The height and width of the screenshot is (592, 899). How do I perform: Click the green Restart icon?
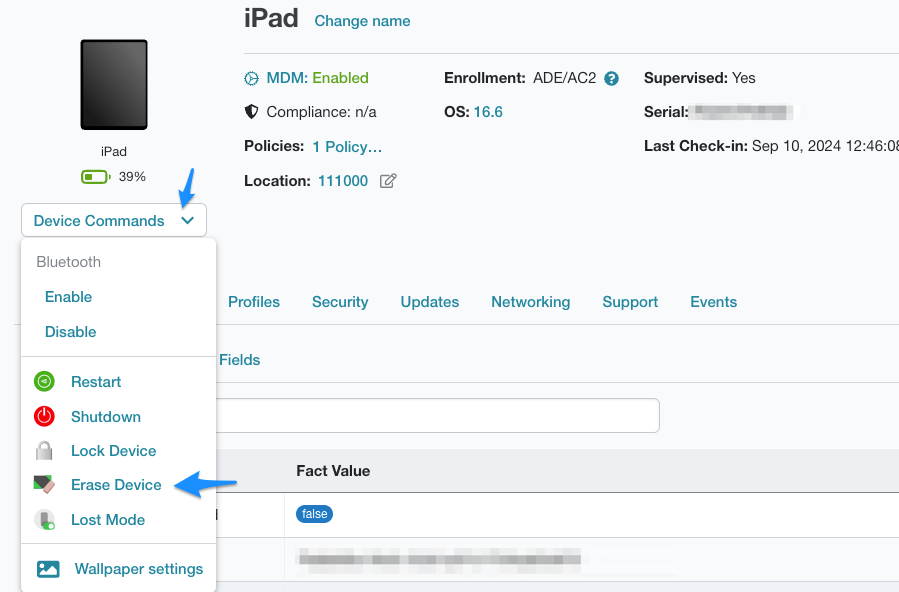(x=44, y=382)
